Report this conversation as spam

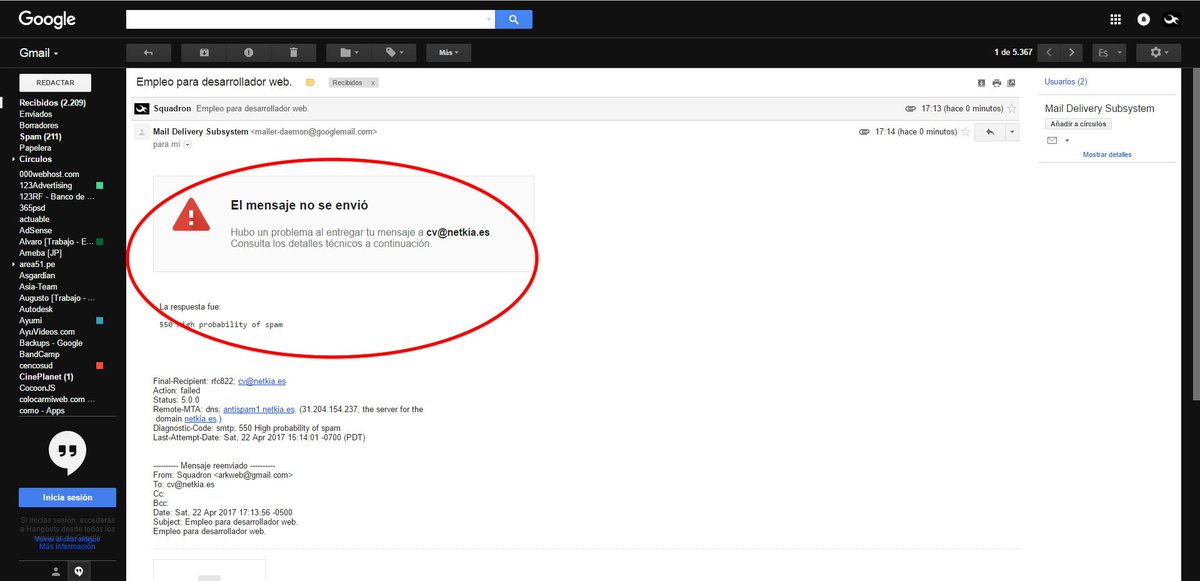[x=248, y=53]
